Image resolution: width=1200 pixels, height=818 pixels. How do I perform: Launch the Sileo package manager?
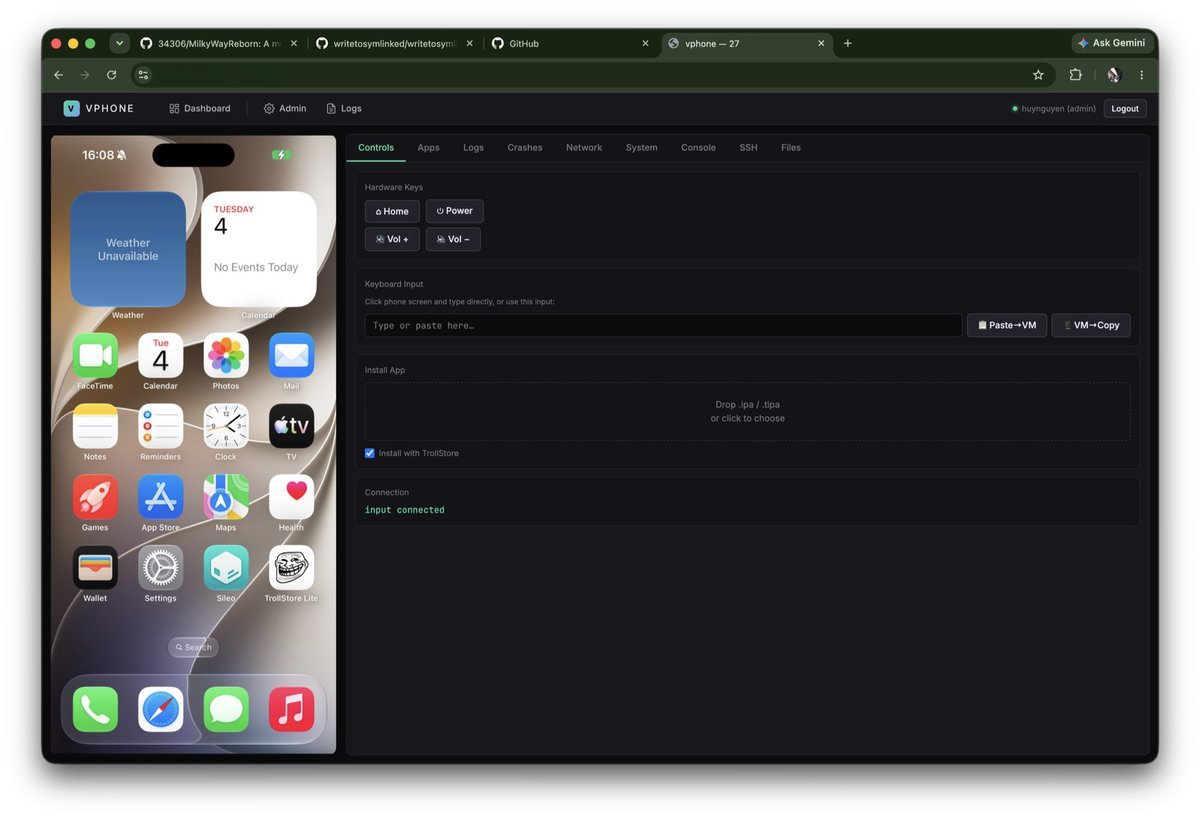click(x=226, y=568)
